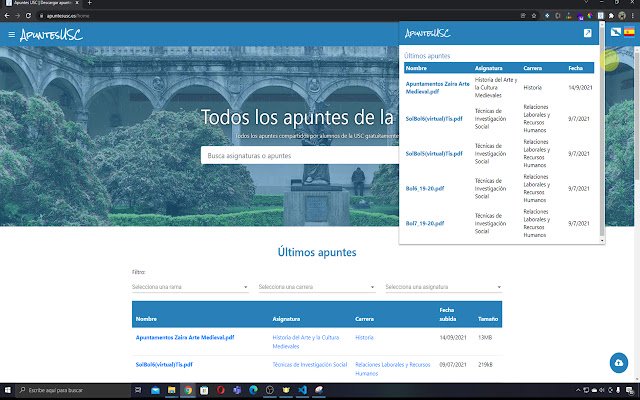Open popup in a new tab via arrow icon
This screenshot has width=640, height=400.
click(587, 33)
